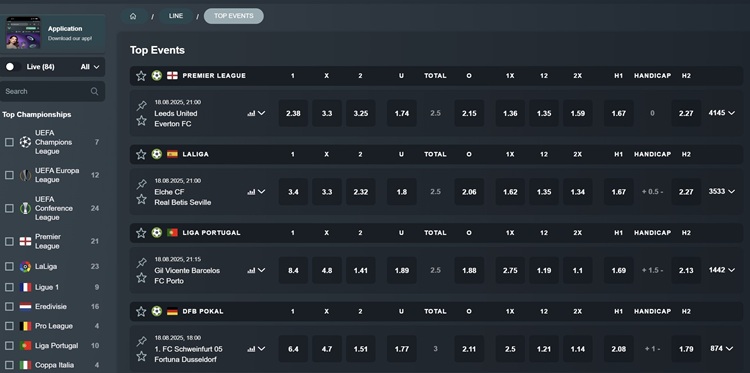Expand 874 more markets for Schweinfurt match

point(722,349)
